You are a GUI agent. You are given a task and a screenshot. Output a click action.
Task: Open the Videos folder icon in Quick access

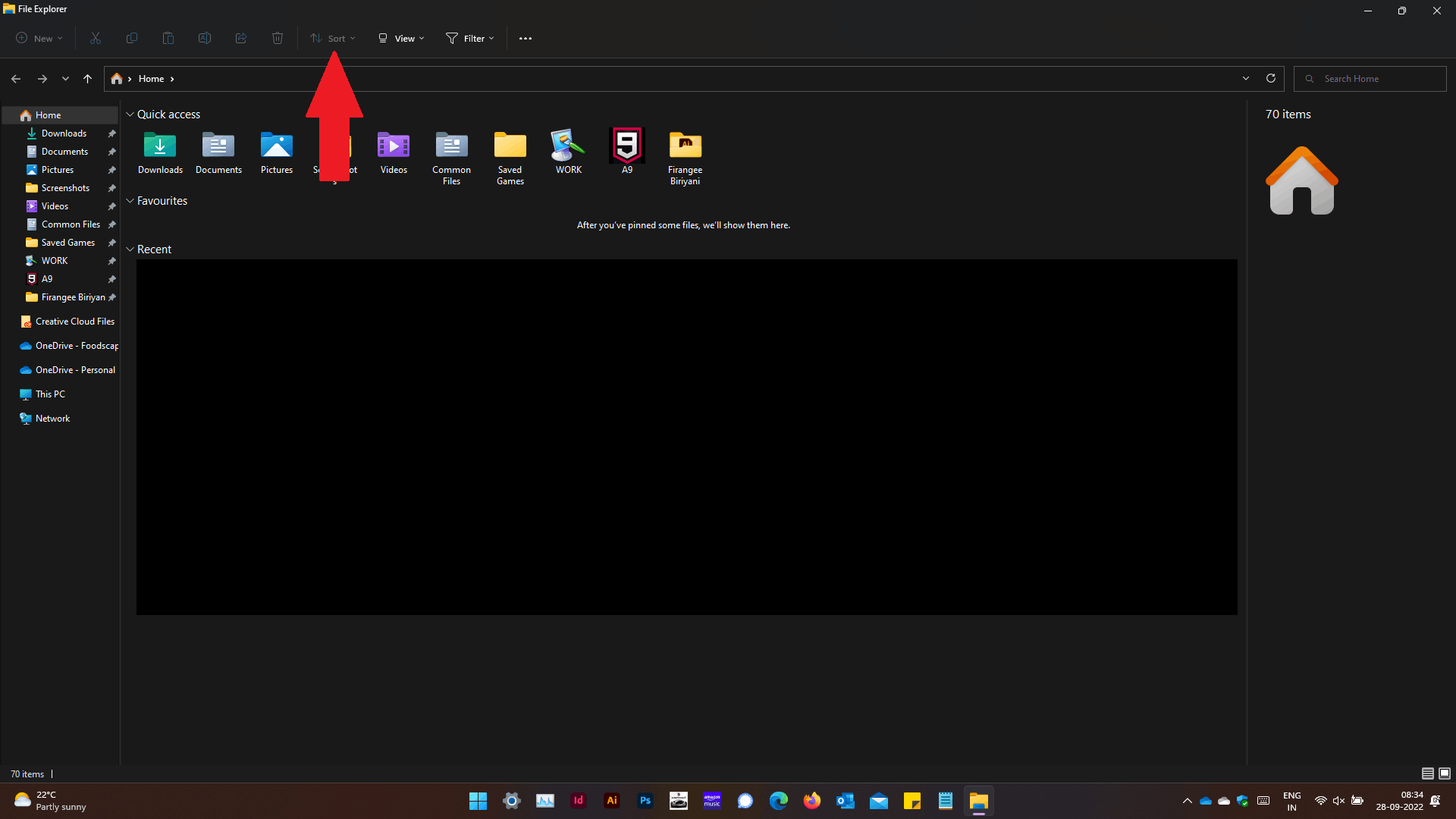point(394,152)
